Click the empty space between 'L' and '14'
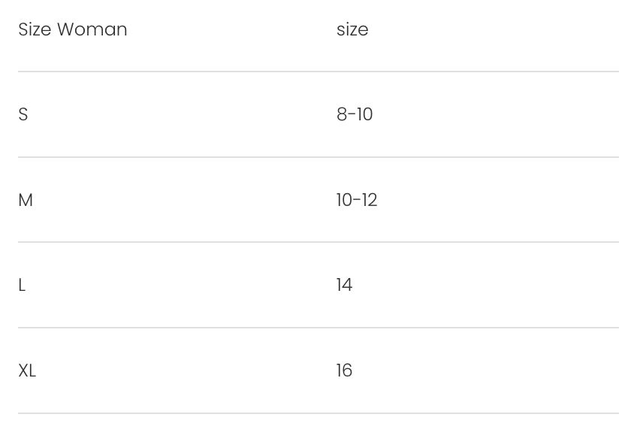The width and height of the screenshot is (640, 436). coord(180,286)
